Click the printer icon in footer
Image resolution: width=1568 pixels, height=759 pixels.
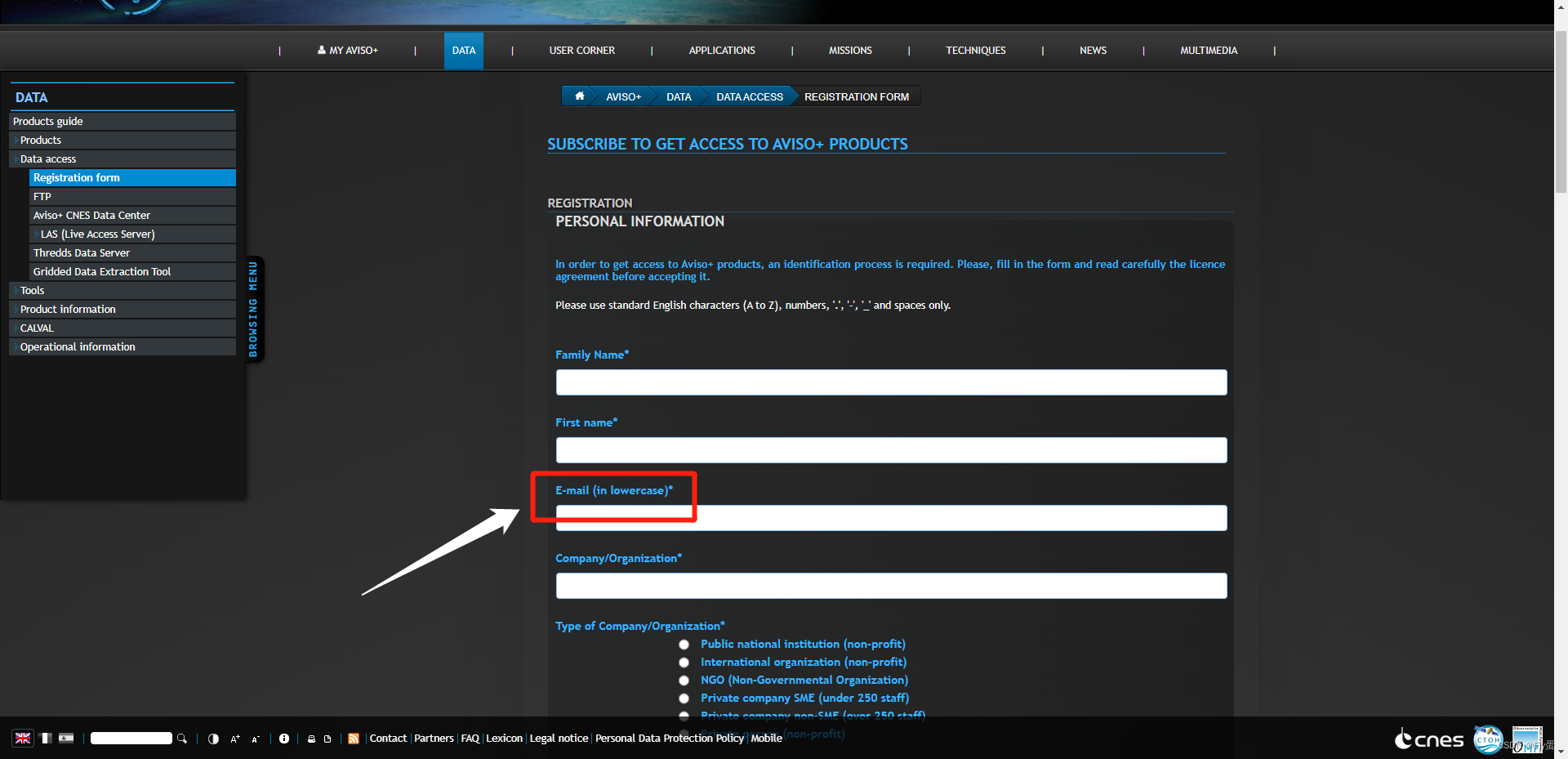pos(311,739)
